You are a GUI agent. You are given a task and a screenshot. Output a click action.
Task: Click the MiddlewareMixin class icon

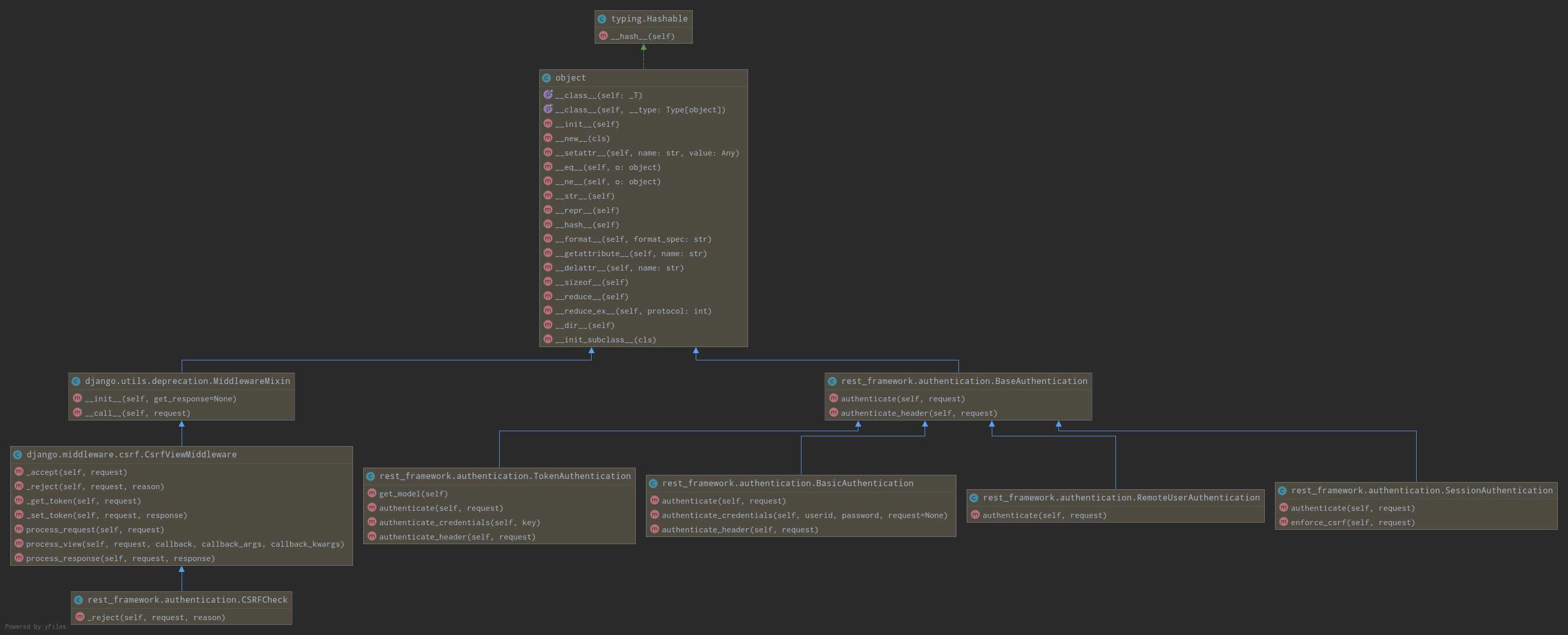pos(76,381)
